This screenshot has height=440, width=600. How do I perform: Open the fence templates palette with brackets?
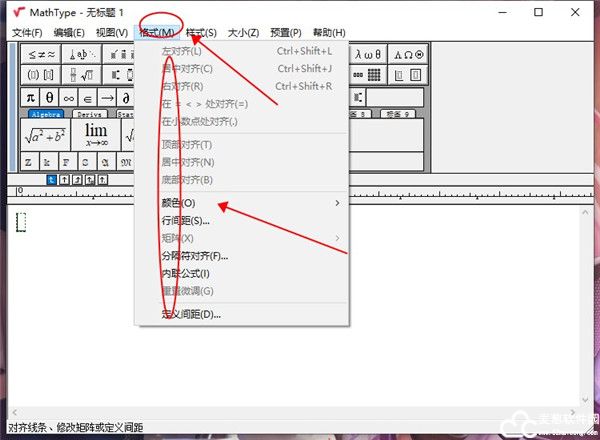point(40,75)
